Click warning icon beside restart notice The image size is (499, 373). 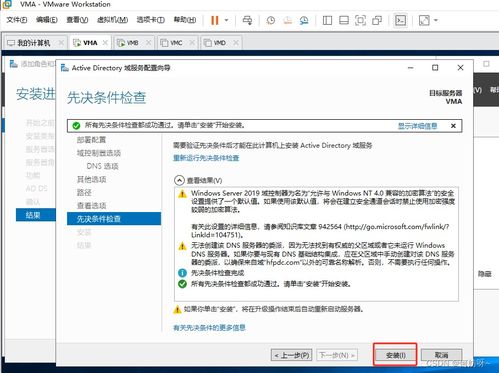click(x=177, y=309)
